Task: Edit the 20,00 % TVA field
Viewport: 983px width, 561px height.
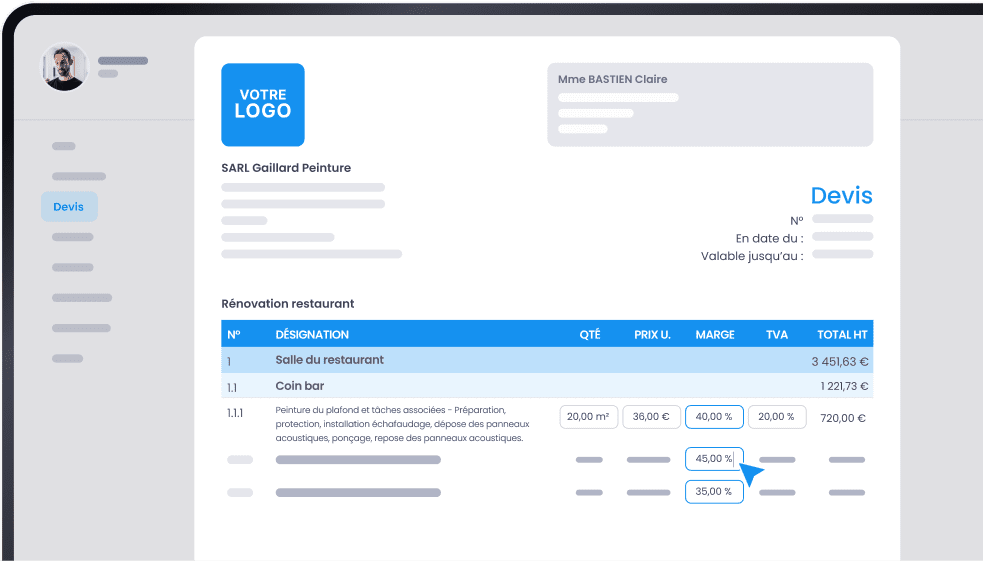Action: click(777, 417)
